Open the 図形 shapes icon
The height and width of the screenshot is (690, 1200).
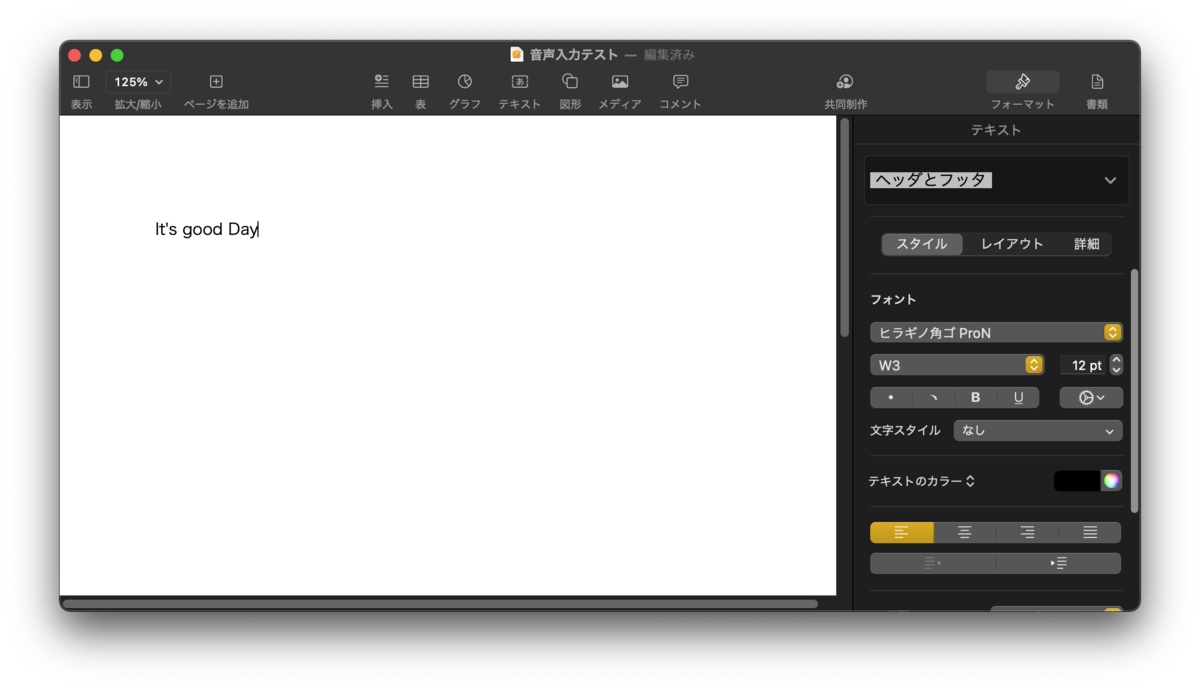click(x=570, y=82)
